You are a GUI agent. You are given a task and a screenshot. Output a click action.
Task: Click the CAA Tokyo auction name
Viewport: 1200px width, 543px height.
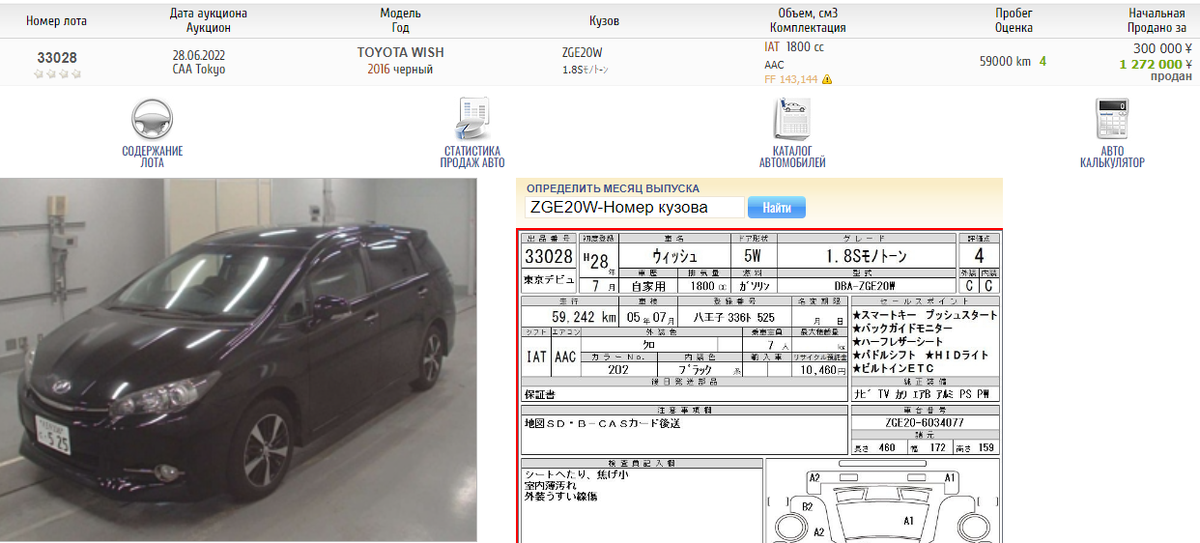[x=199, y=69]
